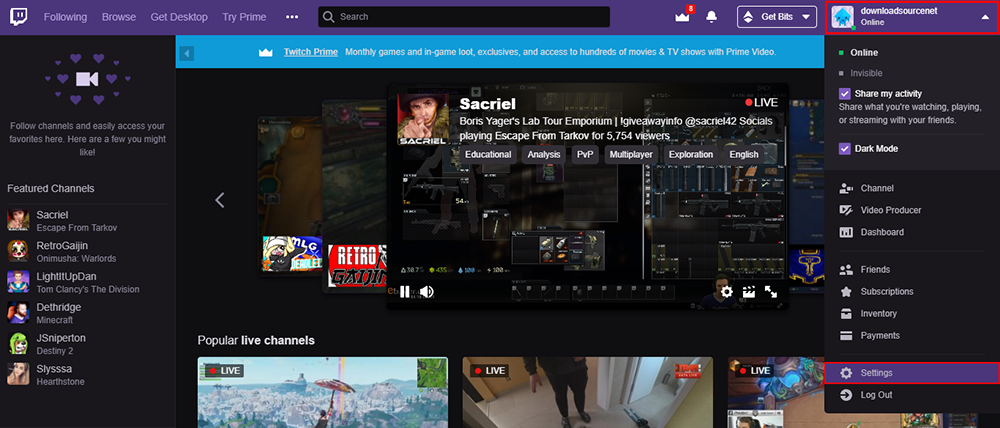Click Slysssa avatar in sidebar
This screenshot has height=428, width=1000.
click(x=18, y=374)
